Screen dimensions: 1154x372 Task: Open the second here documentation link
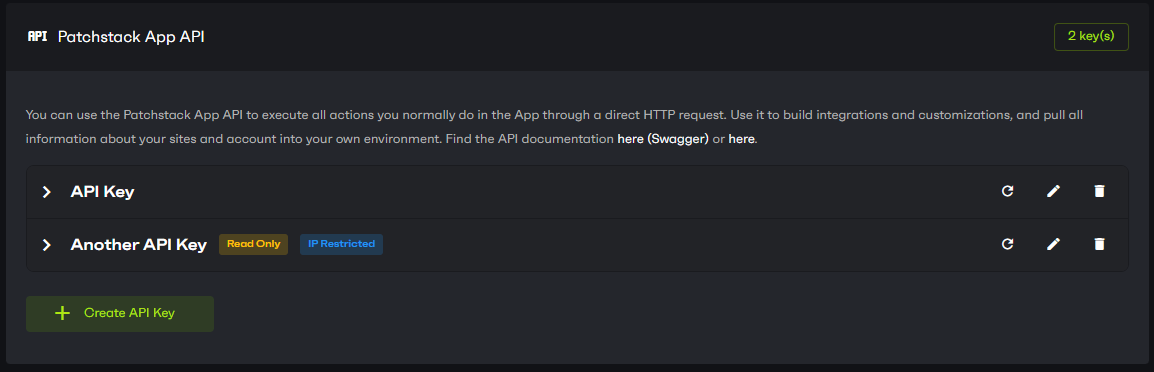point(741,138)
